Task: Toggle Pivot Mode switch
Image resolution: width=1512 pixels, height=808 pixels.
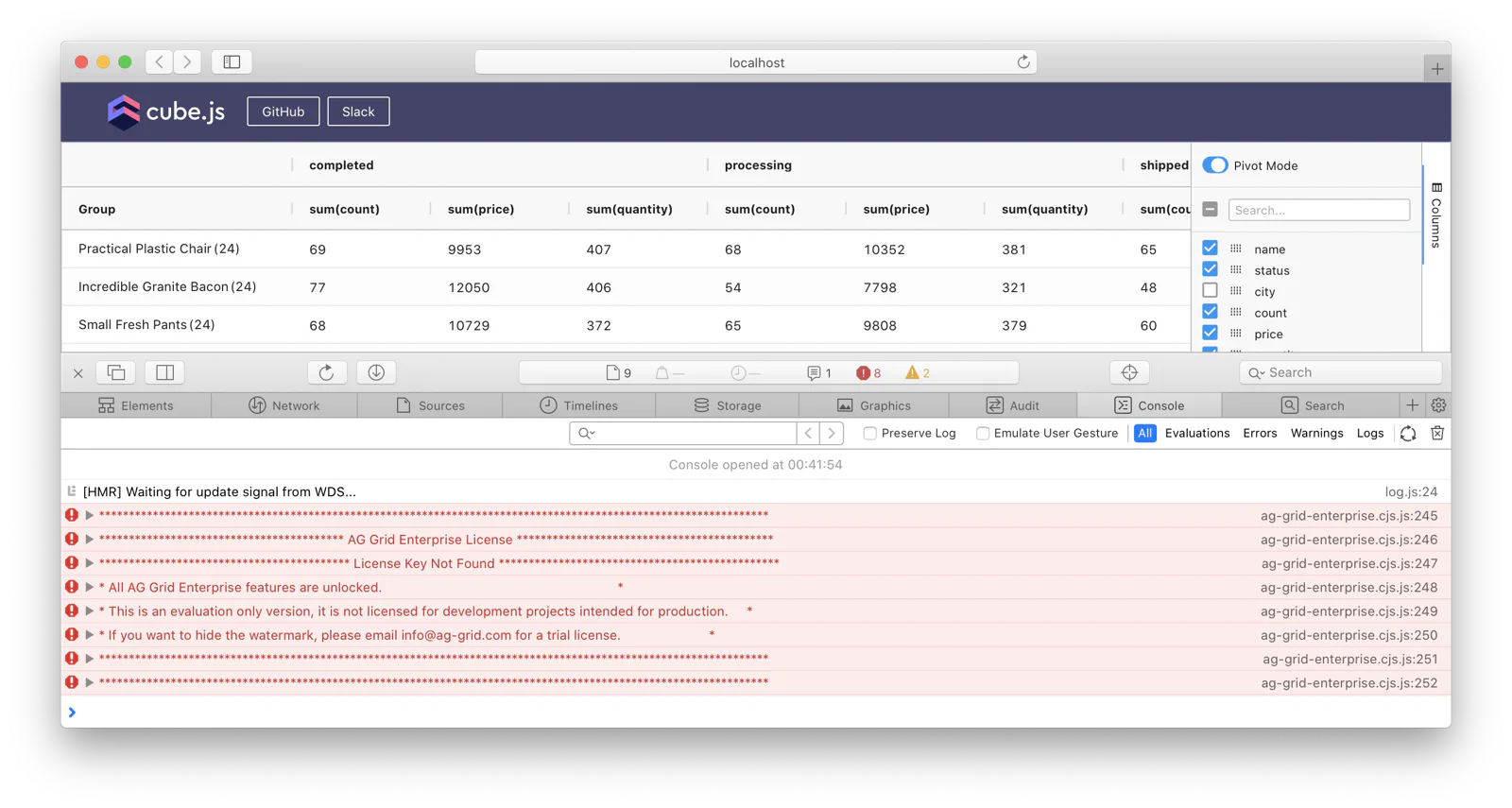Action: pos(1215,165)
